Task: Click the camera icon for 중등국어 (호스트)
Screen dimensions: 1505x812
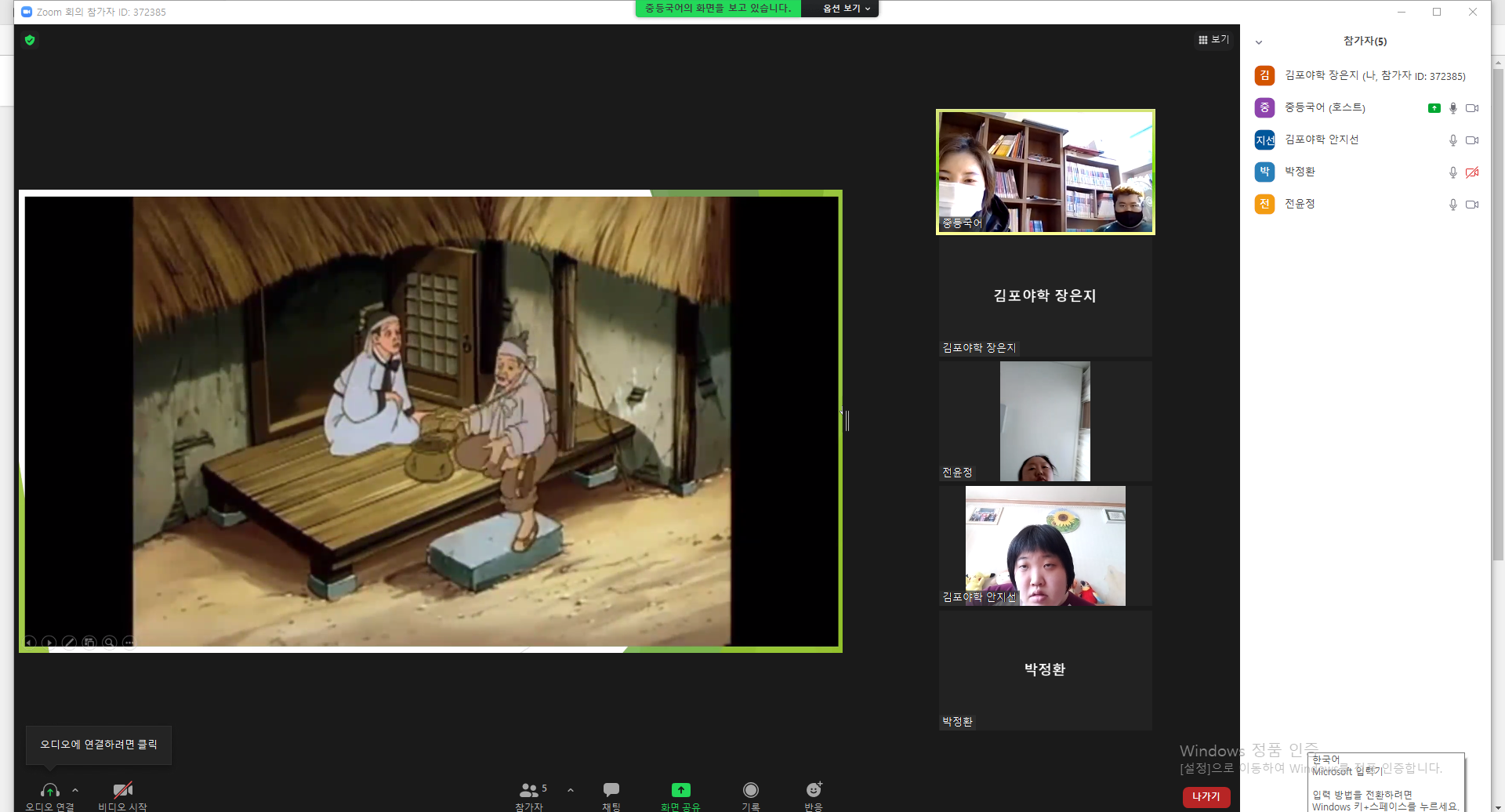Action: tap(1472, 108)
